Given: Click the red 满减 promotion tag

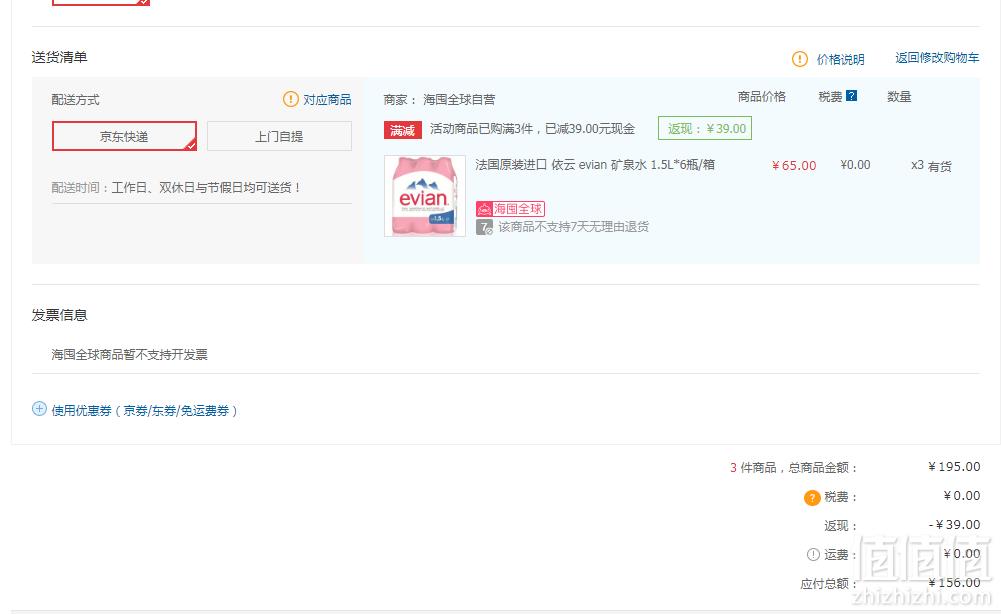Looking at the screenshot, I should (402, 130).
